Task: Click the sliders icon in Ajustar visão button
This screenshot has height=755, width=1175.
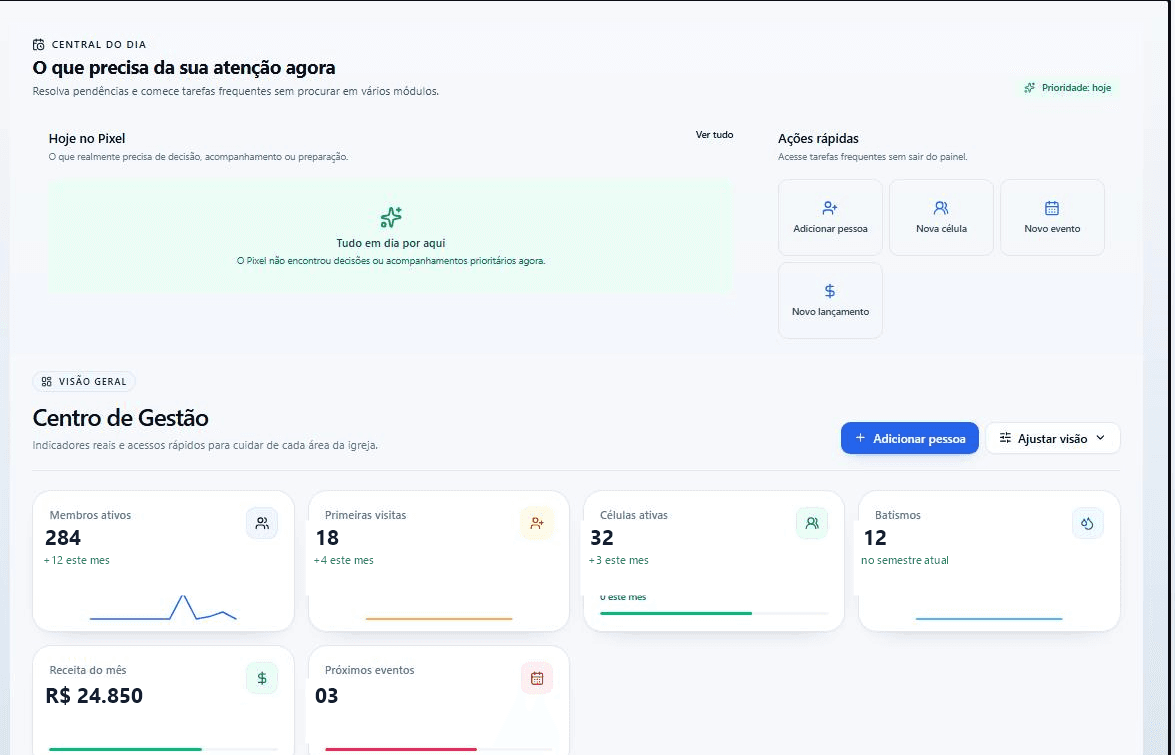Action: (x=1006, y=438)
